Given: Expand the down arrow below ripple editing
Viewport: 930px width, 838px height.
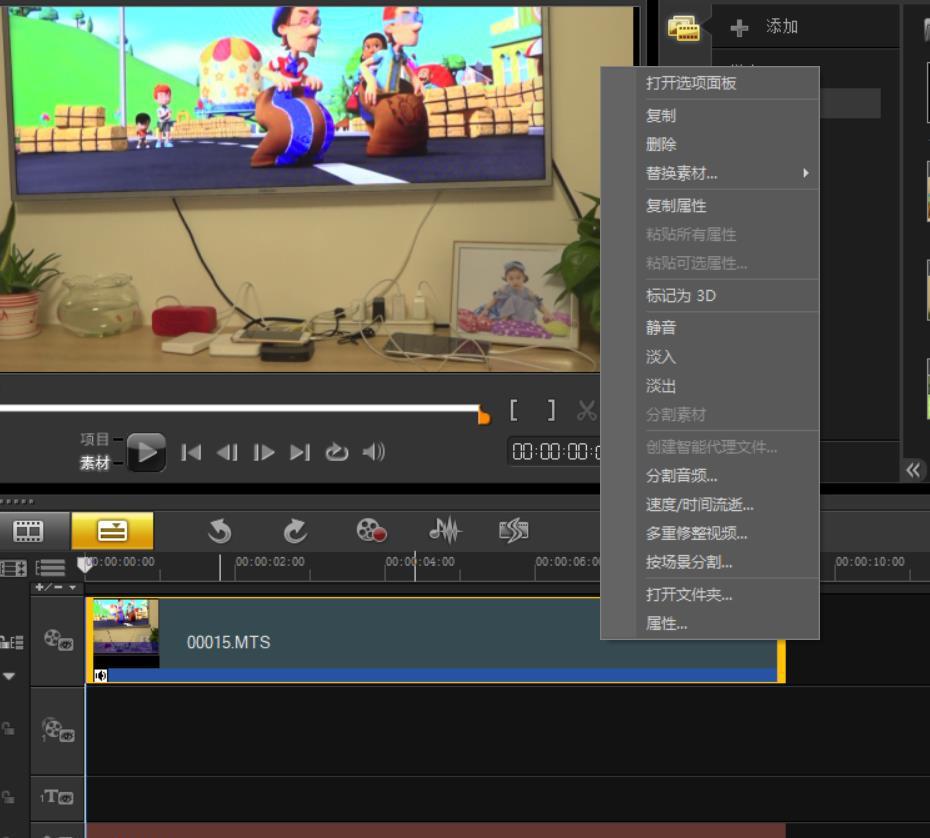Looking at the screenshot, I should (x=9, y=676).
